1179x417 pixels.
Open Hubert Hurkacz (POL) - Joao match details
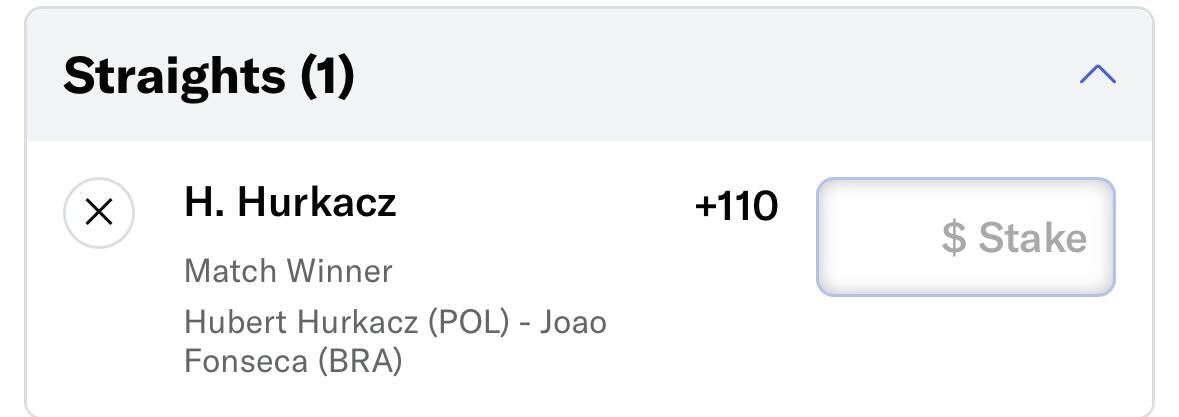(396, 322)
